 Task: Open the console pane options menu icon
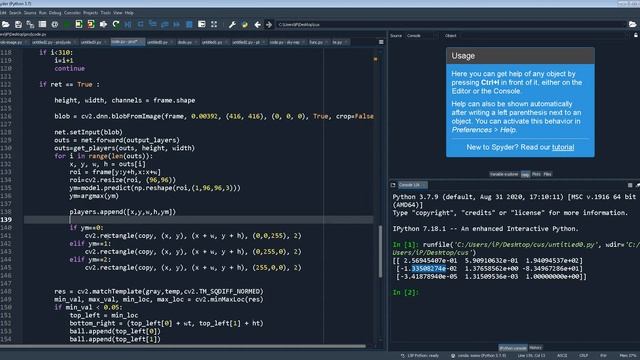(x=630, y=185)
